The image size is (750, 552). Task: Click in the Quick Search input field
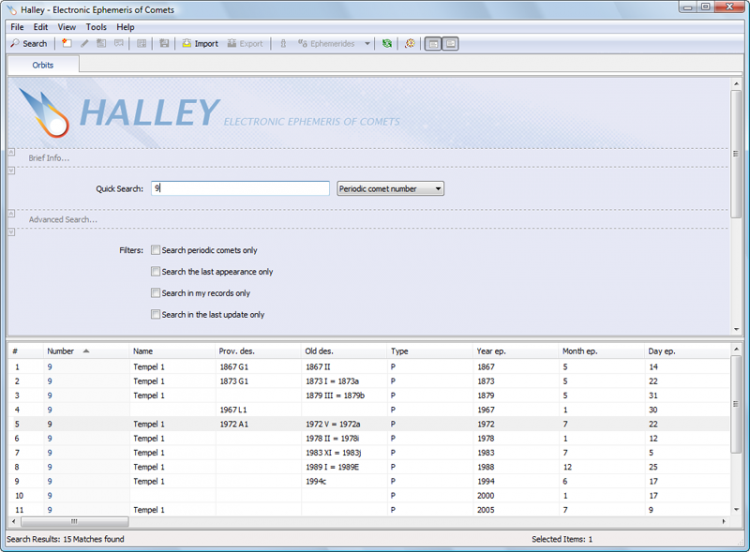(241, 188)
